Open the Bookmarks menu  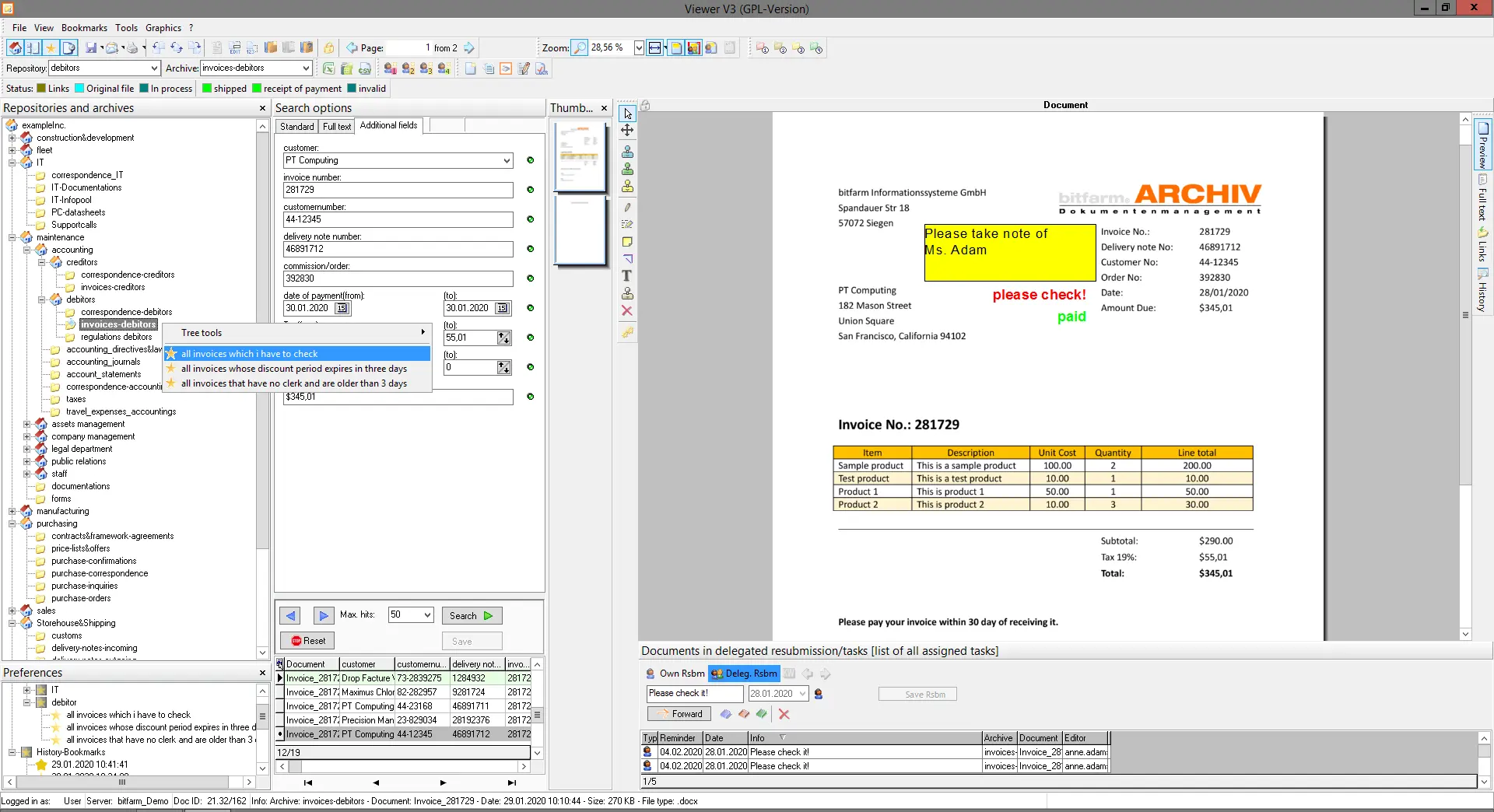click(x=84, y=28)
